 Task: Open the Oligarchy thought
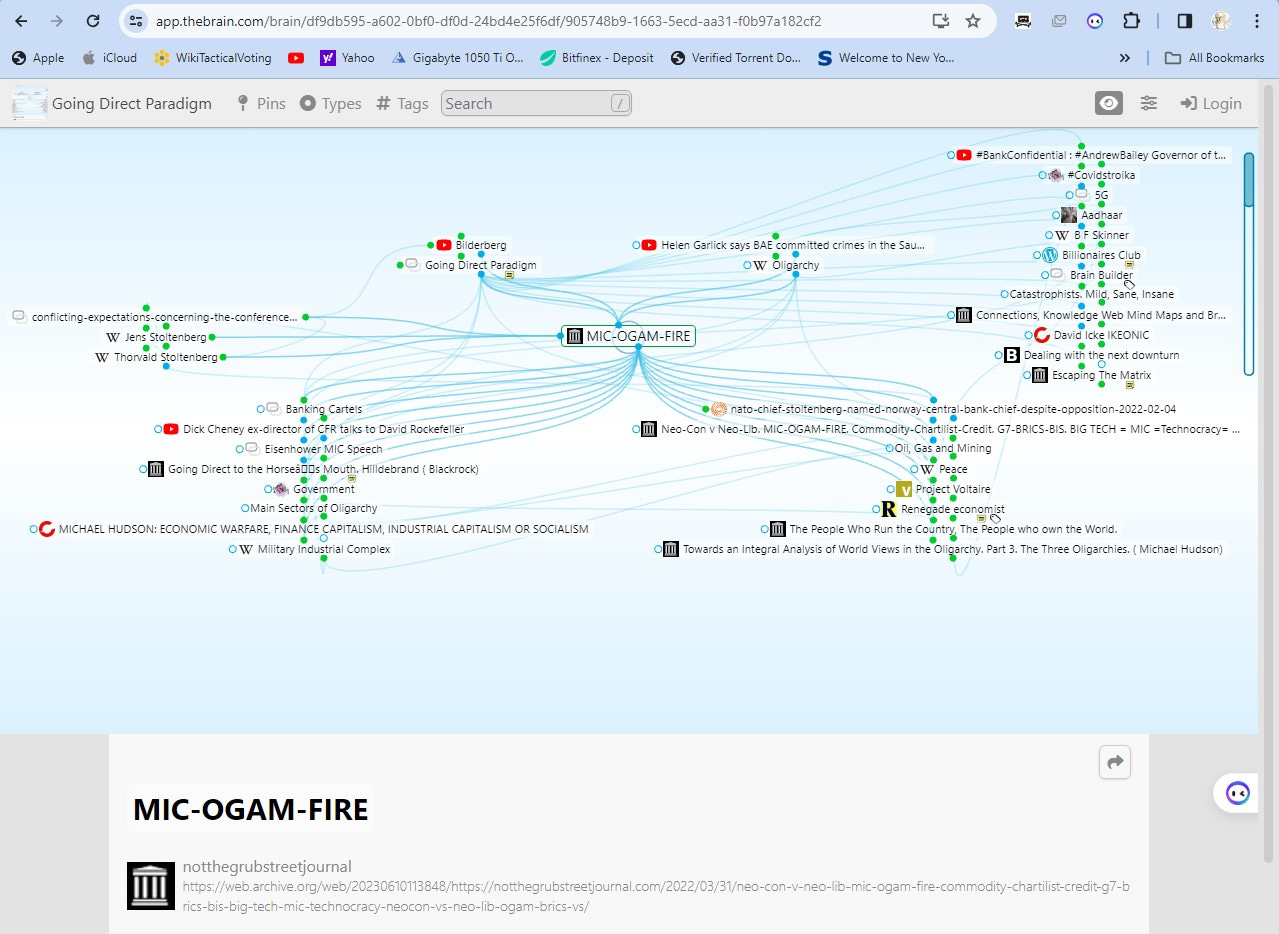coord(795,265)
